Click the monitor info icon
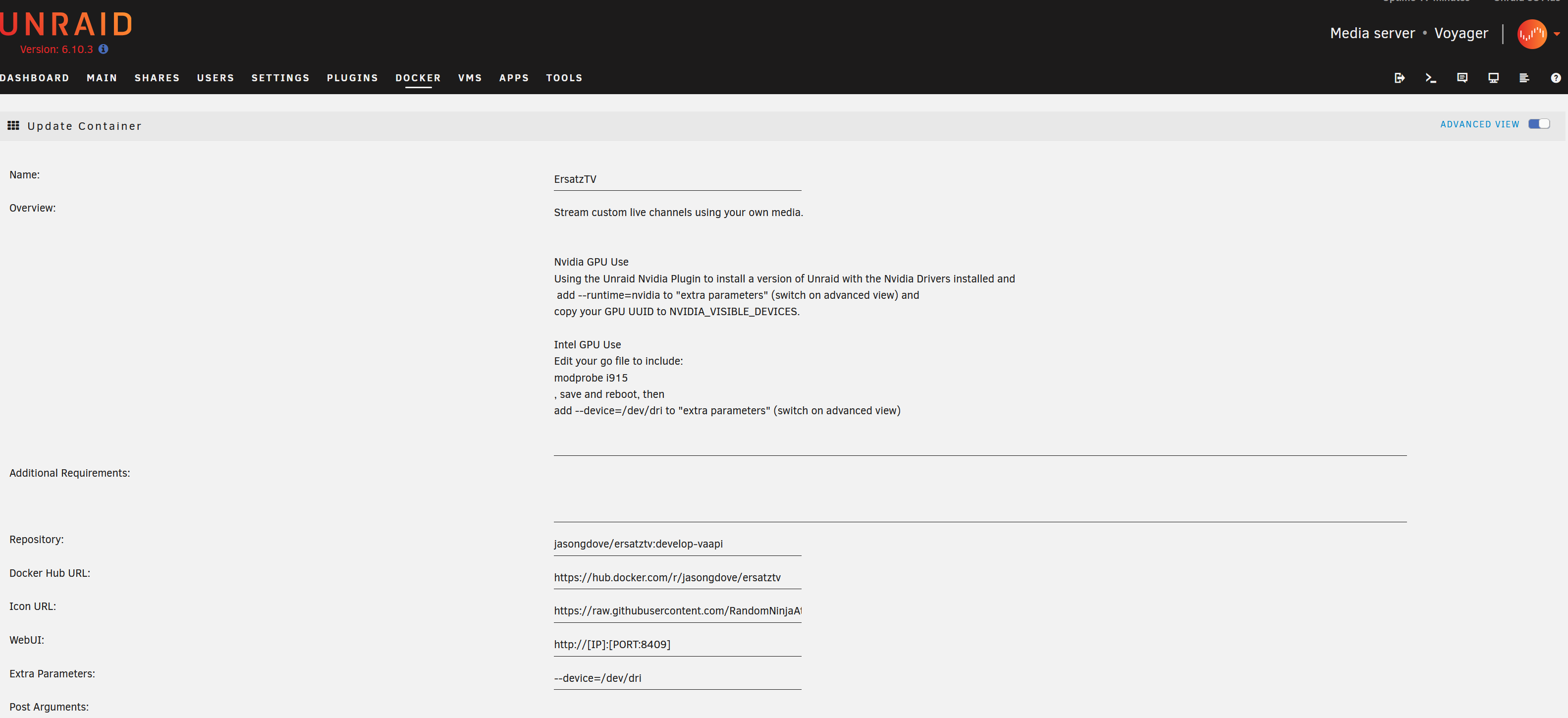Screen dimensions: 1568x718 point(1493,78)
